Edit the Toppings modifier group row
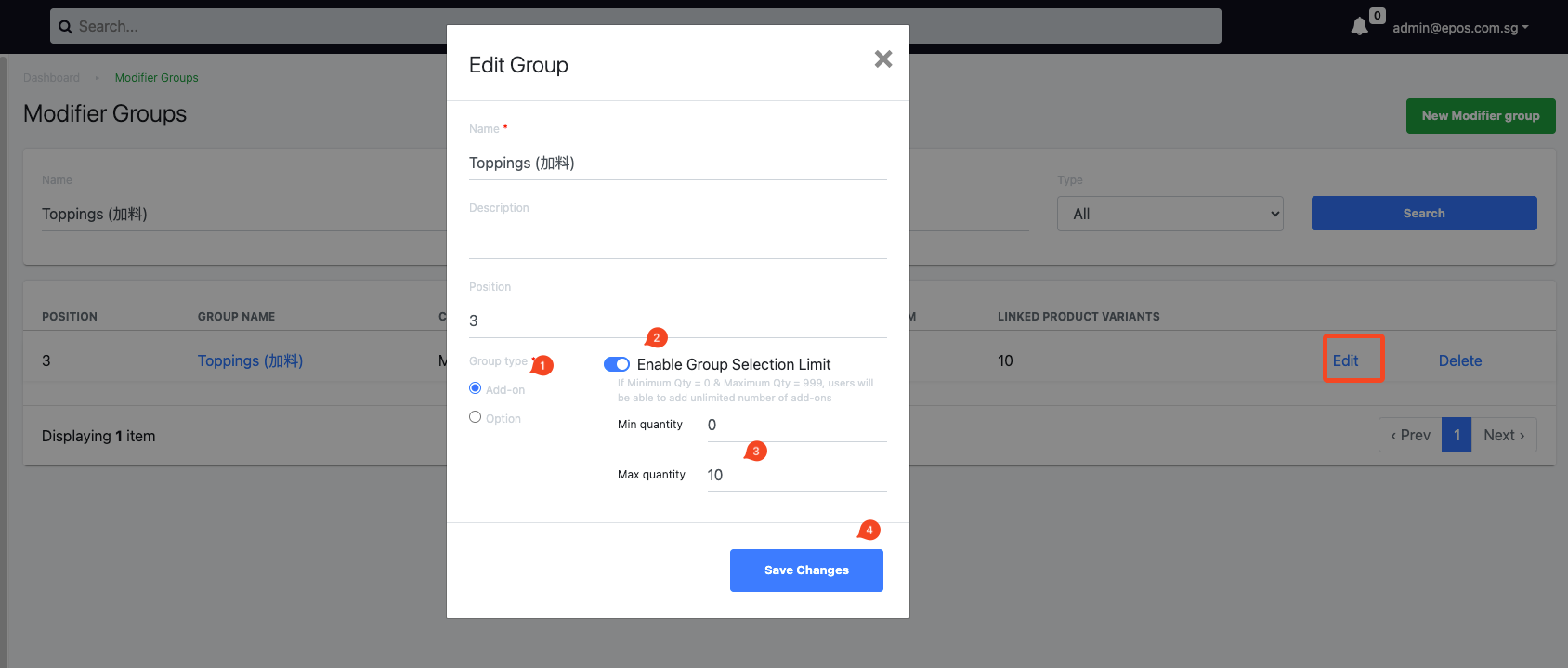 pyautogui.click(x=1346, y=360)
